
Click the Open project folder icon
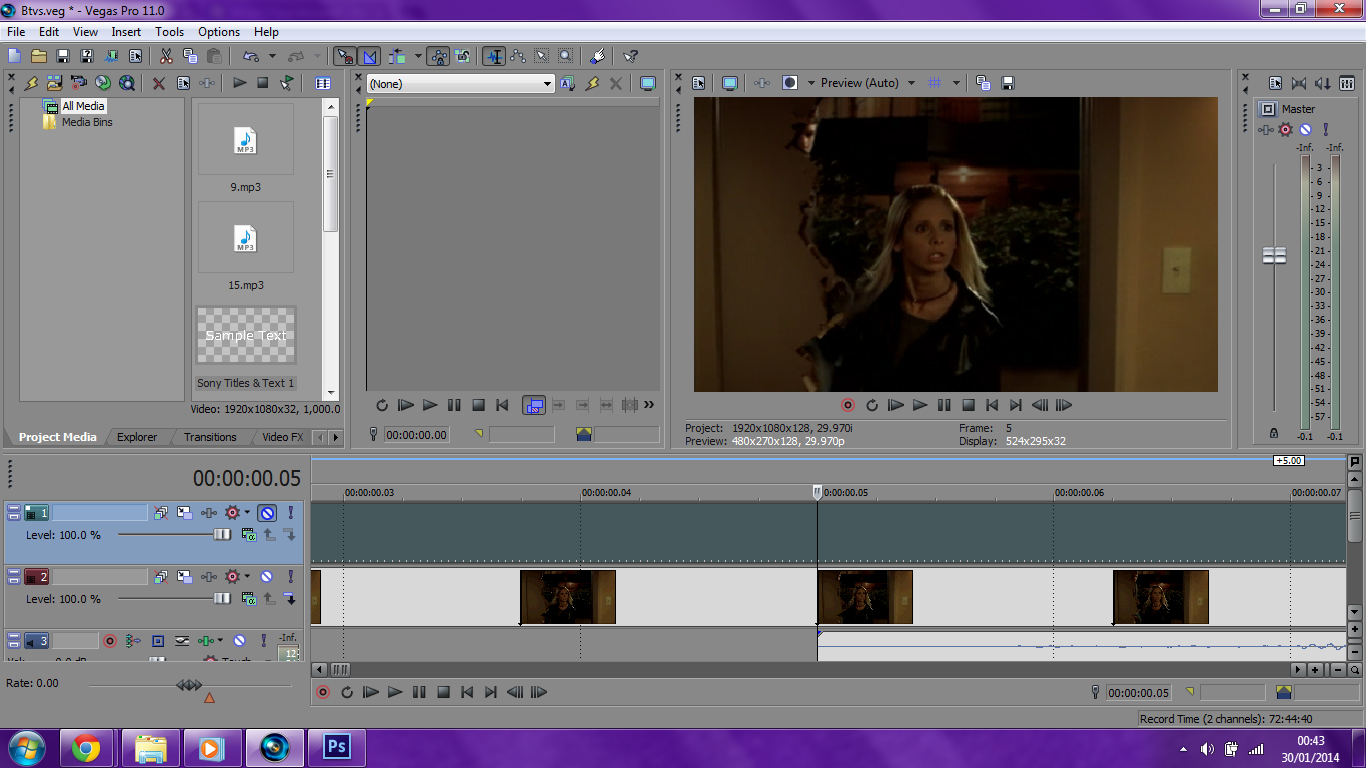click(x=38, y=56)
